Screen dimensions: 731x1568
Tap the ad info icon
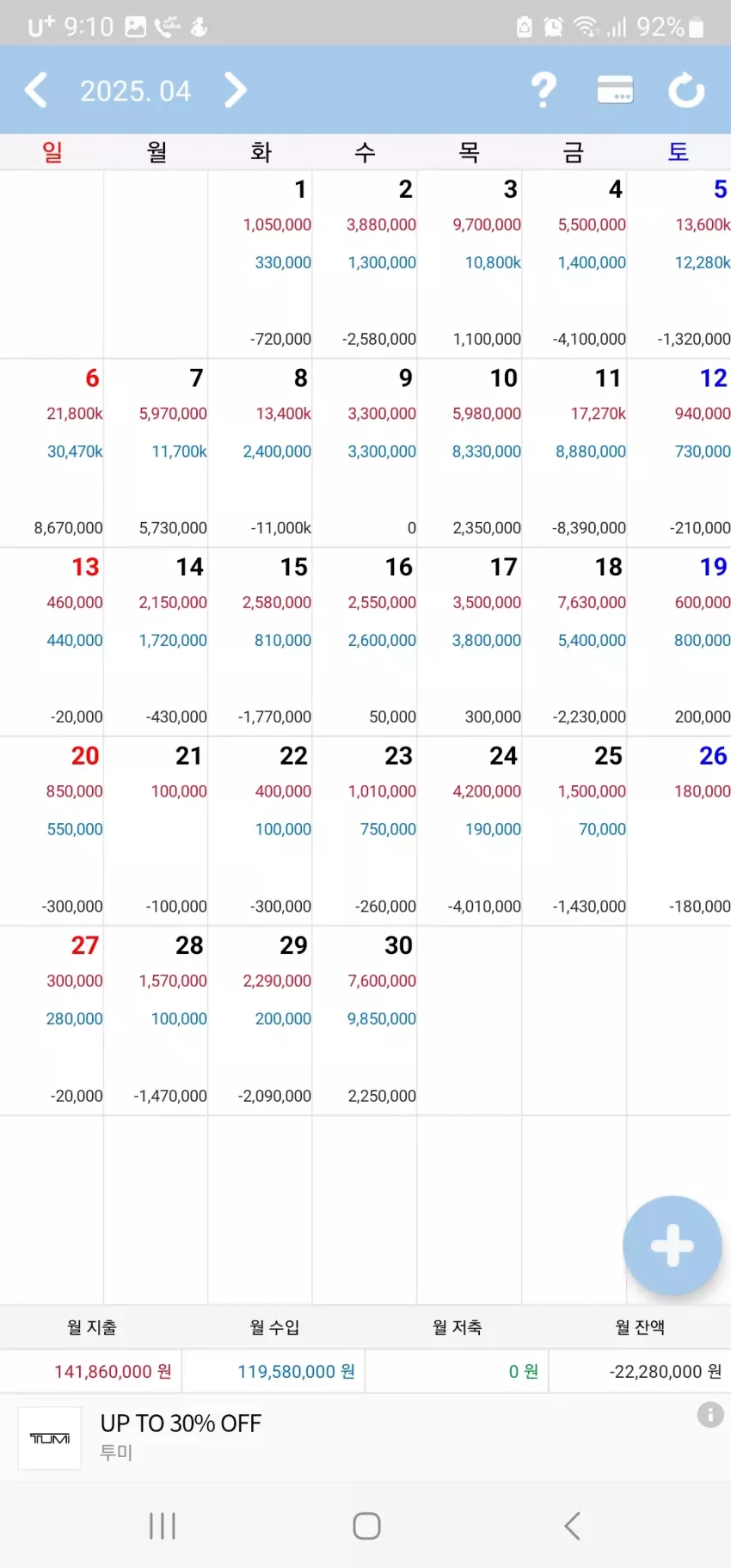coord(710,1414)
